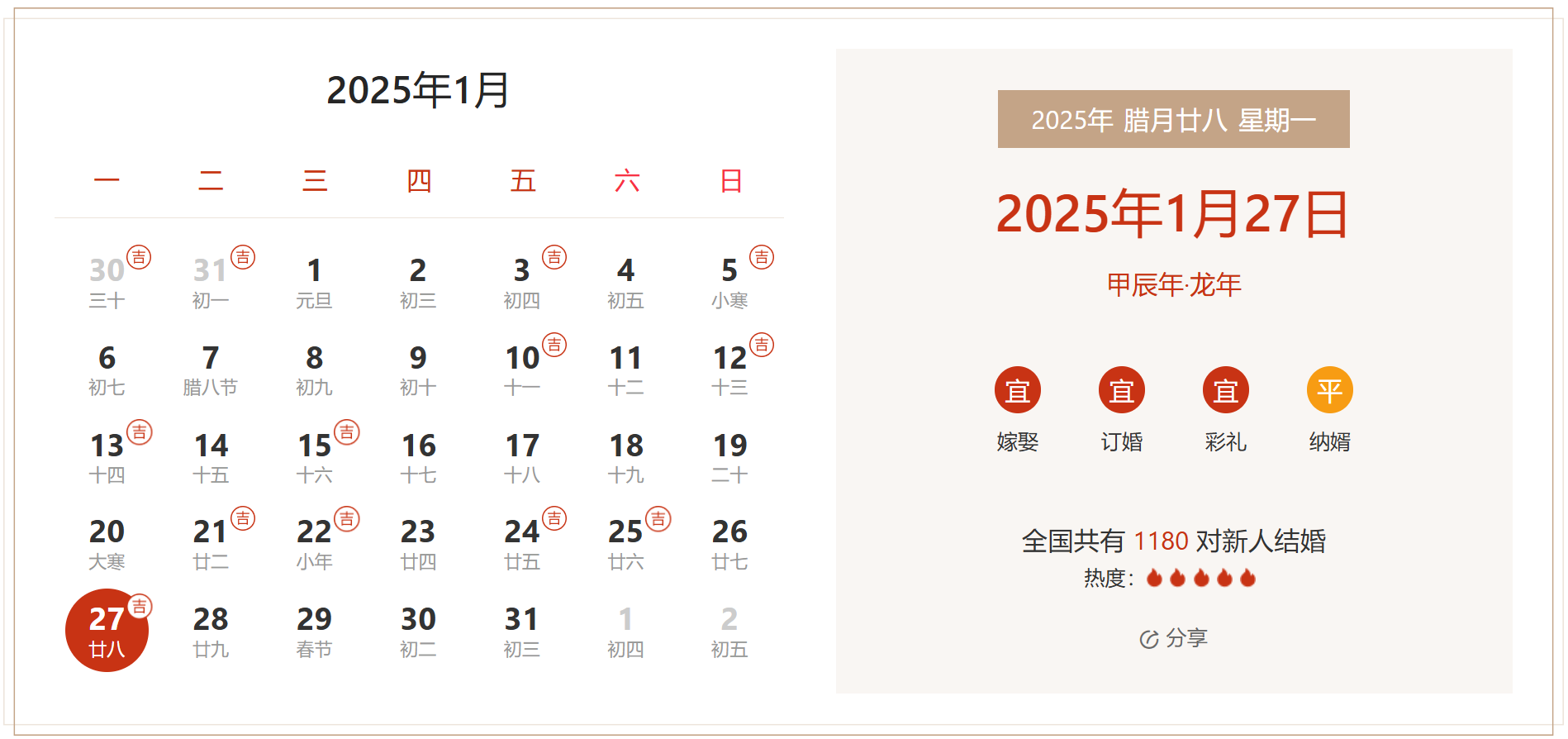Viewport: 1568px width, 739px height.
Task: Pick January 20 大寒 date
Action: pyautogui.click(x=107, y=544)
